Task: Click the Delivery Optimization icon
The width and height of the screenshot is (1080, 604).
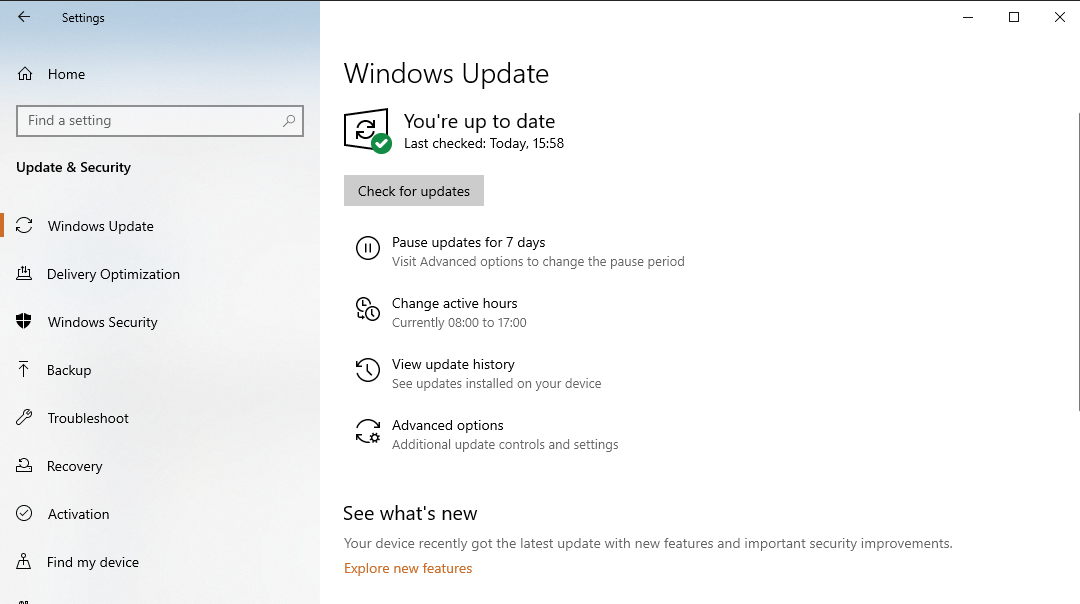Action: pyautogui.click(x=24, y=273)
